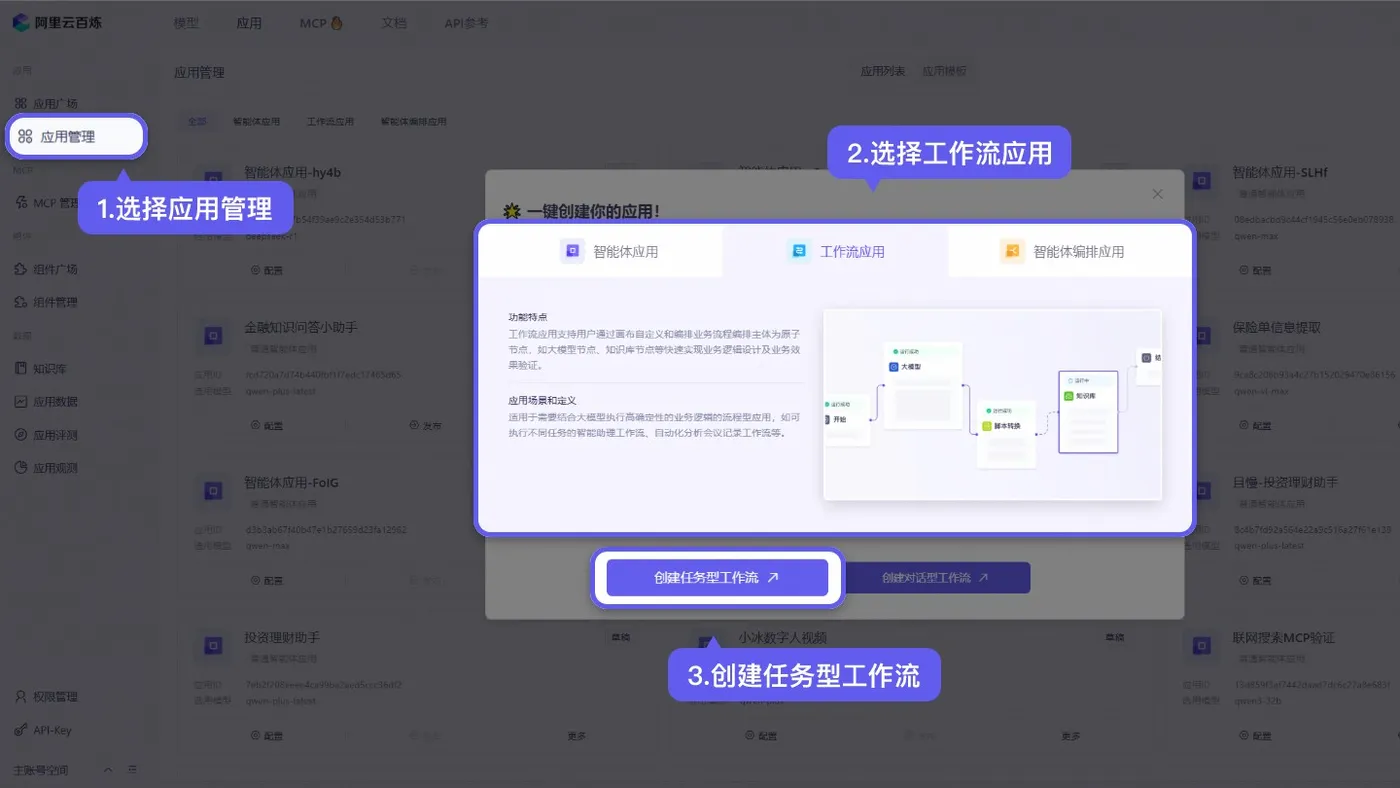Click 配置 on the 智能体应用-SLHf card
This screenshot has width=1400, height=788.
pos(1255,270)
